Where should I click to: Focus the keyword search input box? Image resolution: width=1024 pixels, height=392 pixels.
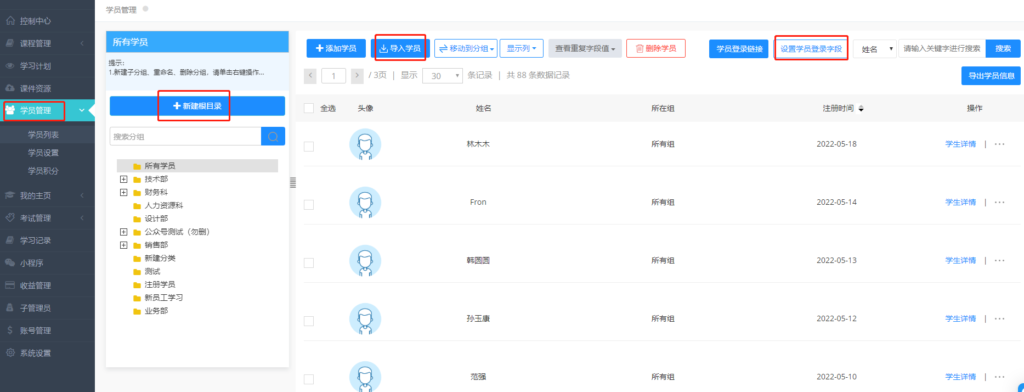(942, 48)
